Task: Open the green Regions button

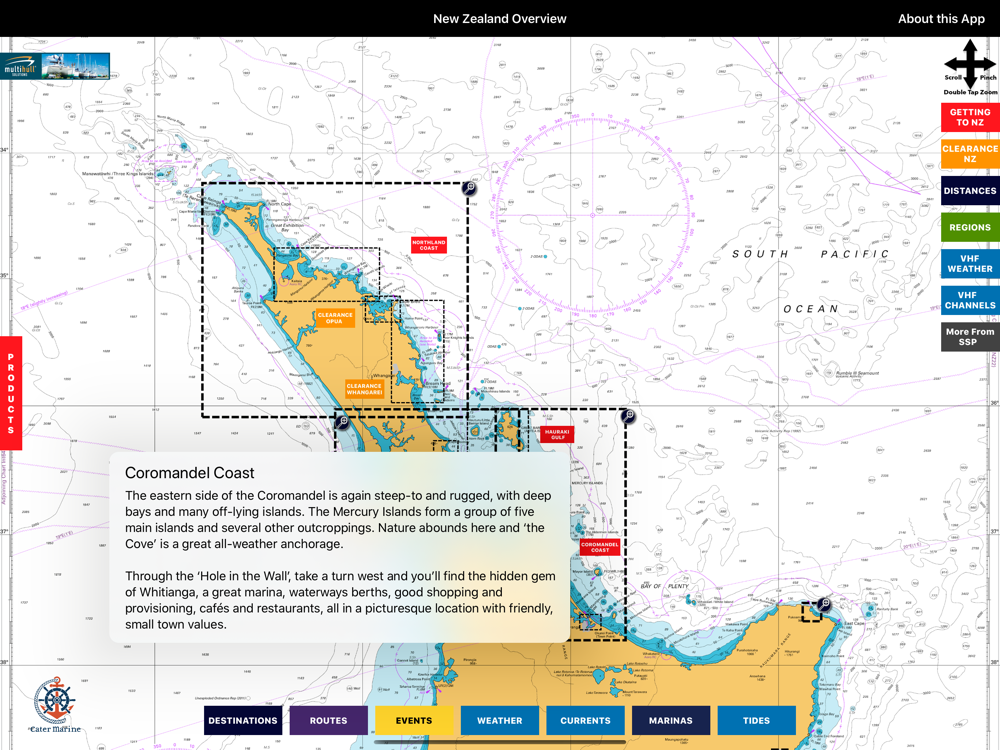Action: click(x=970, y=227)
